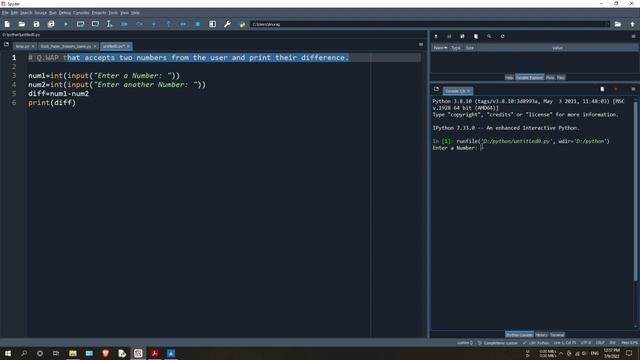The height and width of the screenshot is (360, 640).
Task: Save all files icon
Action: (51, 24)
